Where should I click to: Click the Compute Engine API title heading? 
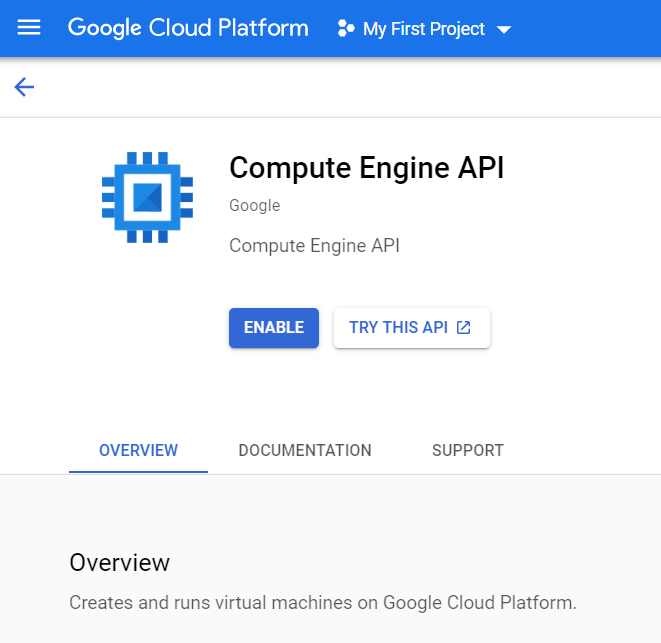coord(366,167)
